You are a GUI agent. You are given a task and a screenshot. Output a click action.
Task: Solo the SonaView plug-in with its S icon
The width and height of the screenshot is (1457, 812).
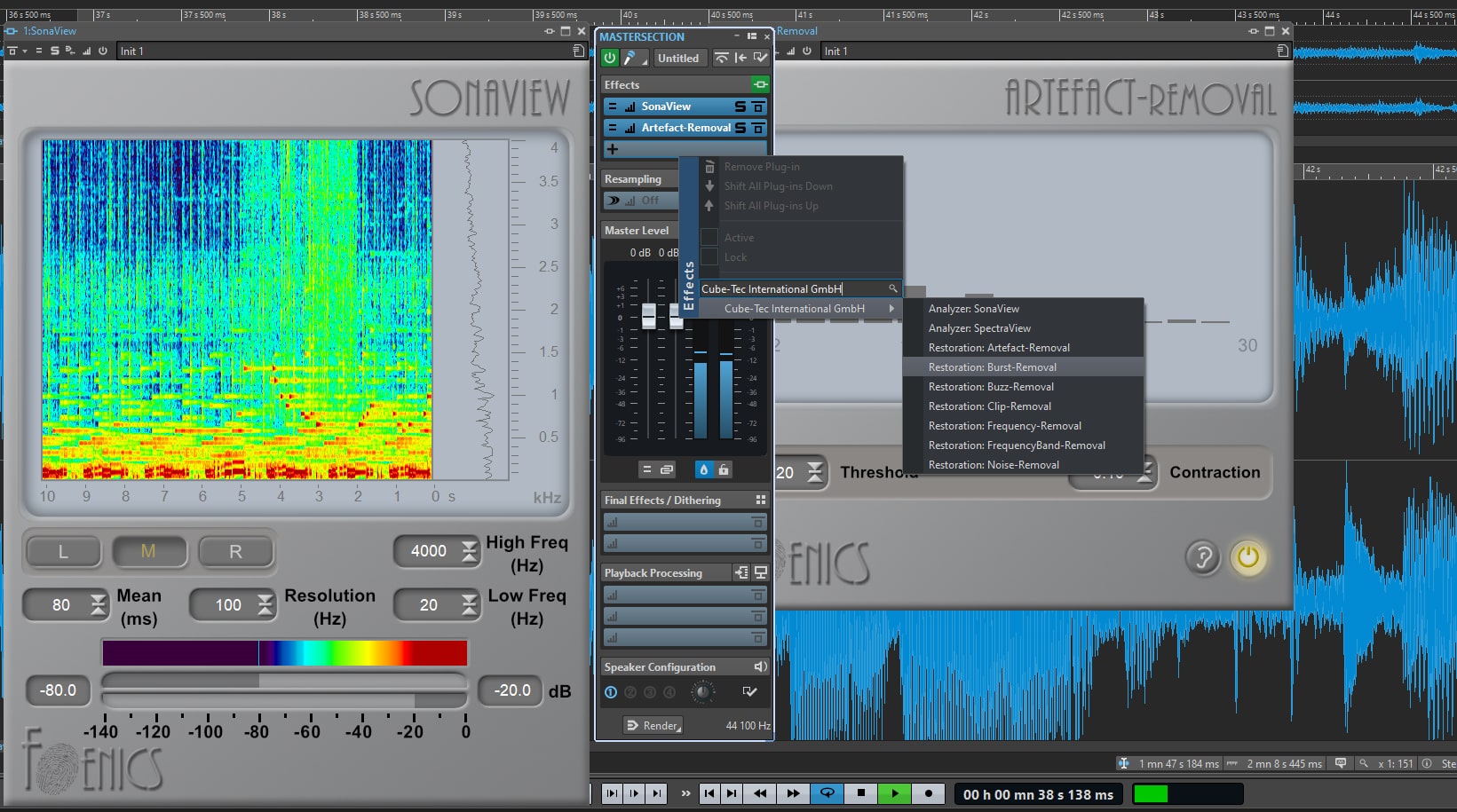(x=740, y=106)
